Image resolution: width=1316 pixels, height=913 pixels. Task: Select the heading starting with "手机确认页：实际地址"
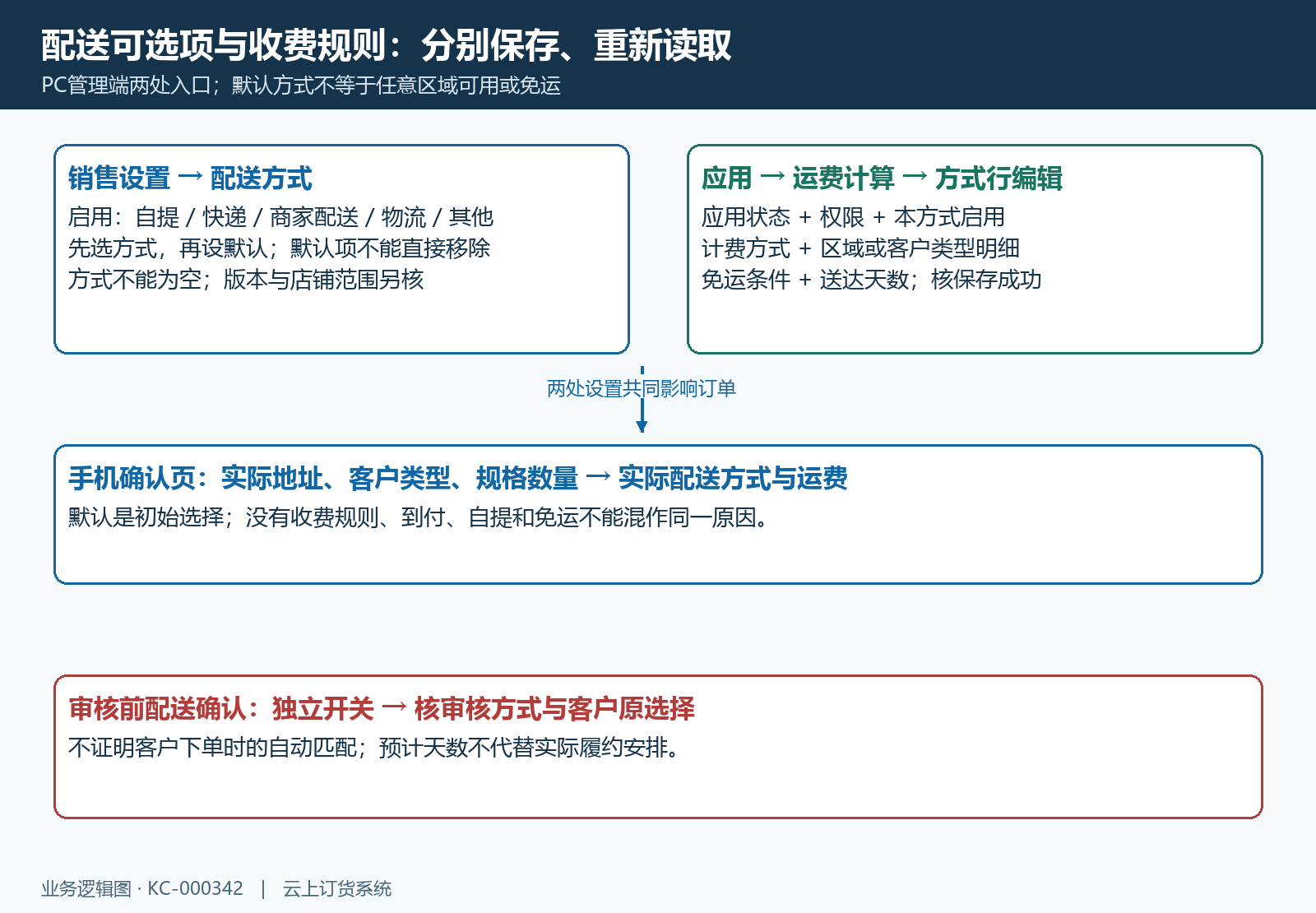tap(458, 478)
